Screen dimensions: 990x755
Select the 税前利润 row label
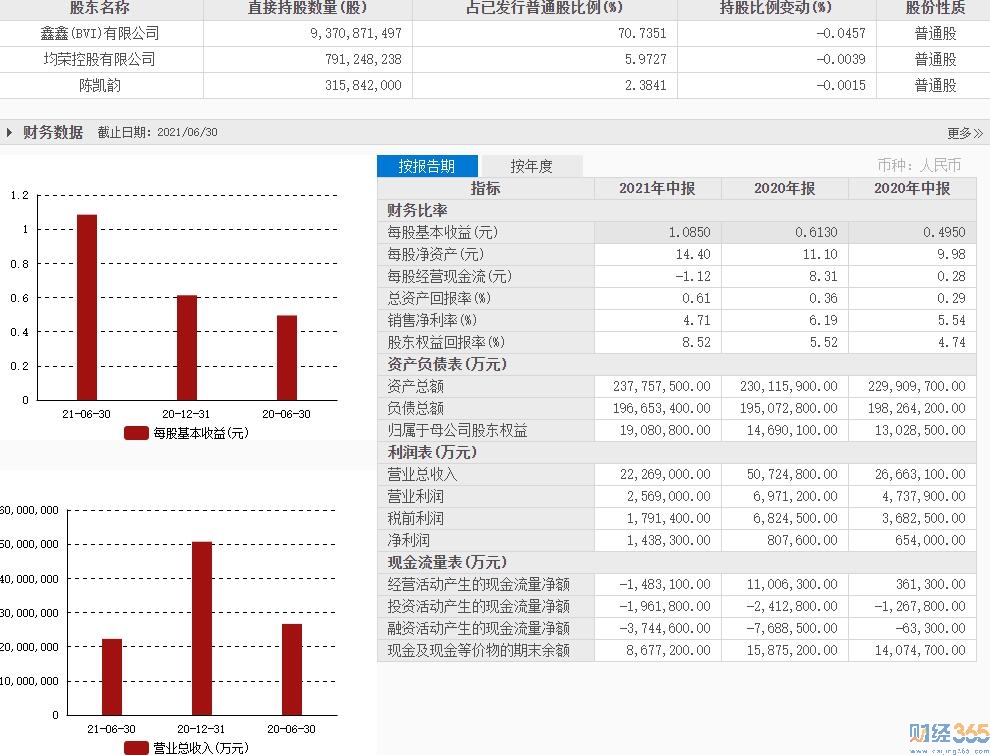click(415, 518)
